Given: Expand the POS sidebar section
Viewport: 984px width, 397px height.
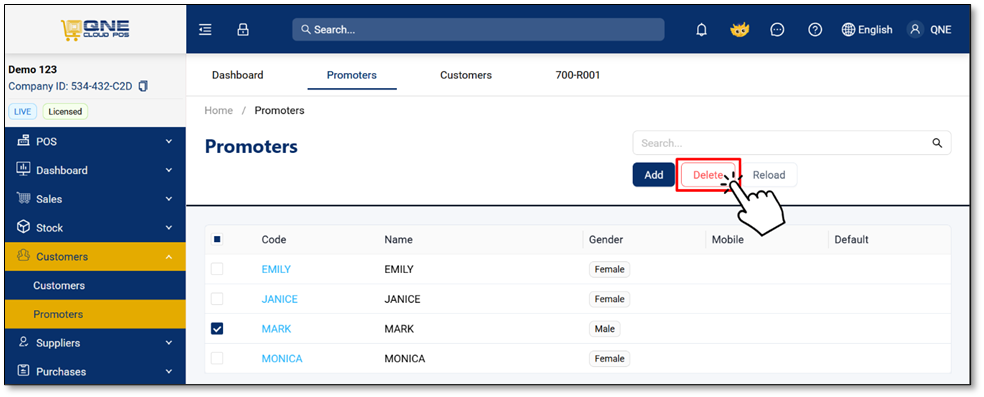Looking at the screenshot, I should point(95,142).
